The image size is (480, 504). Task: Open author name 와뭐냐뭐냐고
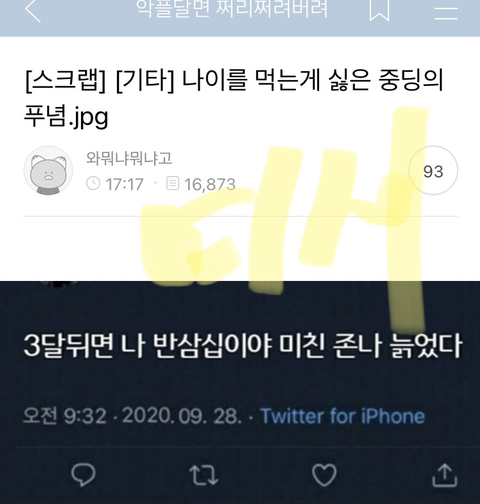point(129,158)
